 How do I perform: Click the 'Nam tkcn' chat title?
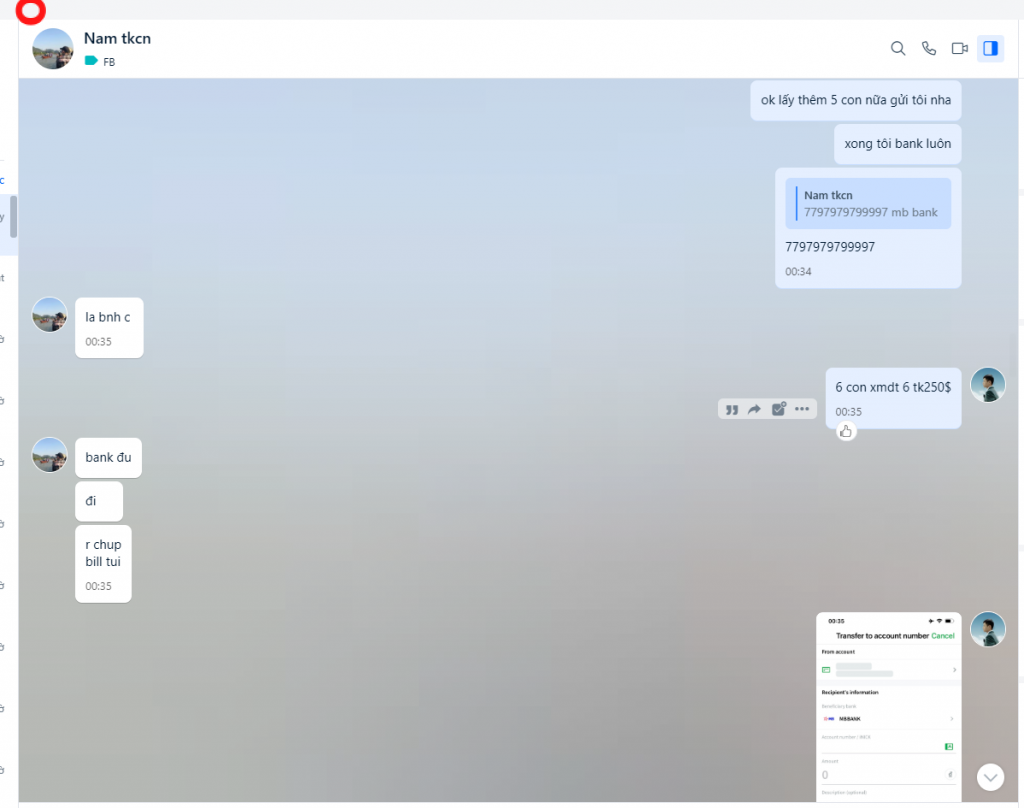pos(117,38)
